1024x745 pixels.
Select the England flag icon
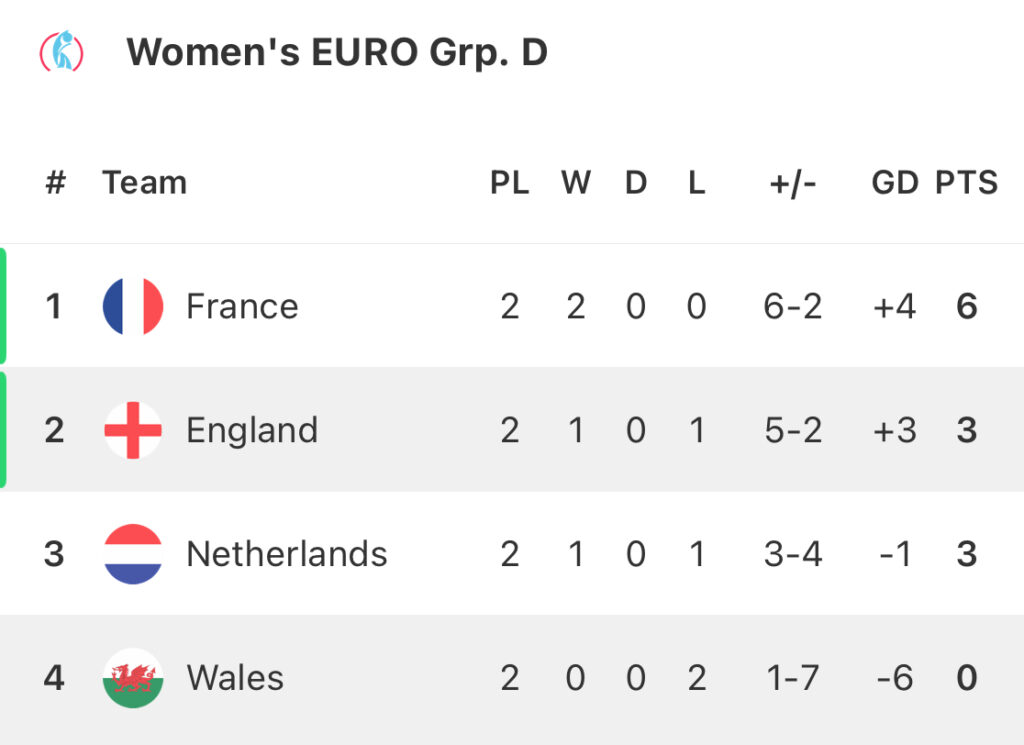133,430
